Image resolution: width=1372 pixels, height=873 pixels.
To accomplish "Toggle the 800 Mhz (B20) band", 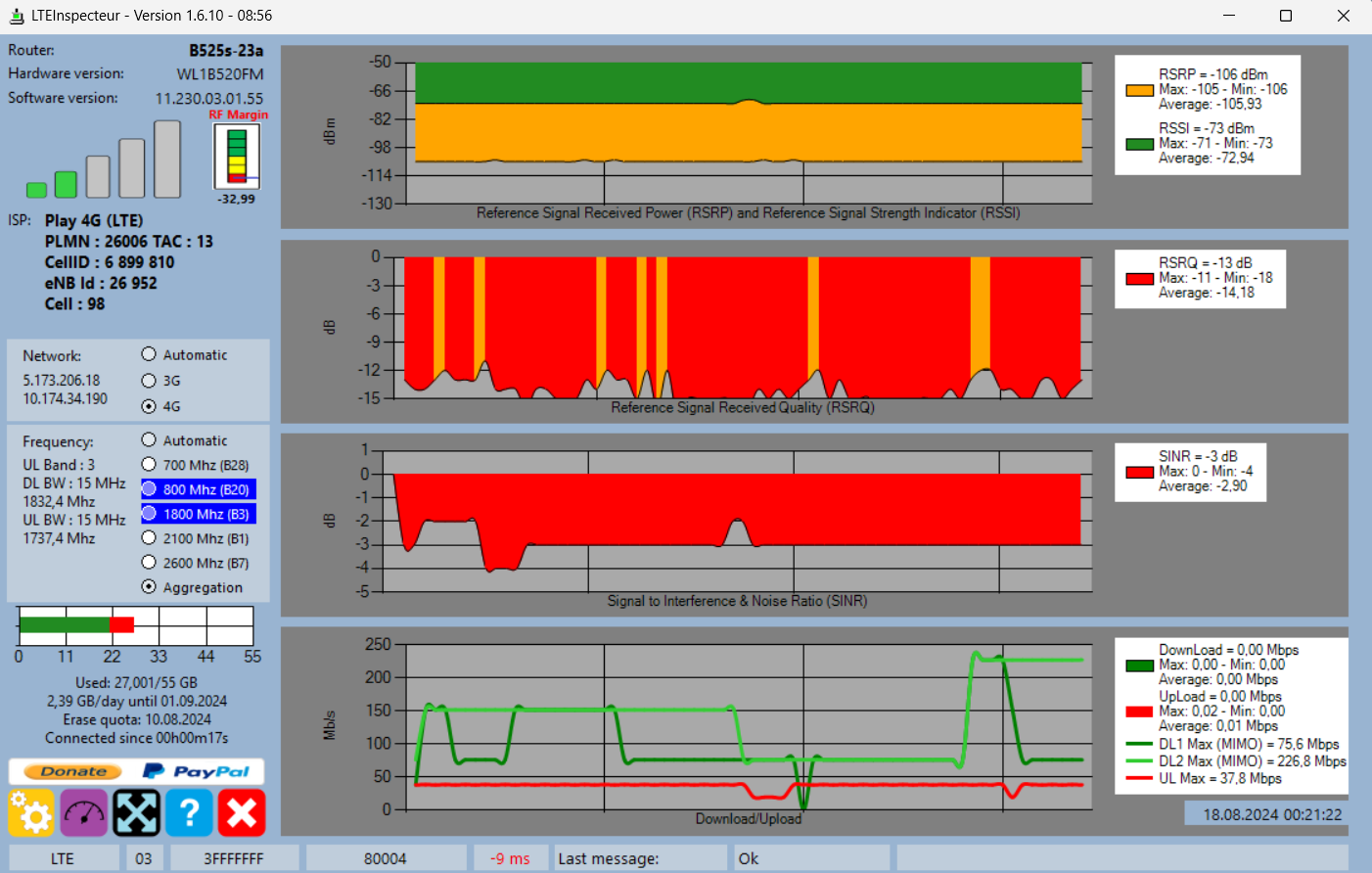I will [199, 489].
